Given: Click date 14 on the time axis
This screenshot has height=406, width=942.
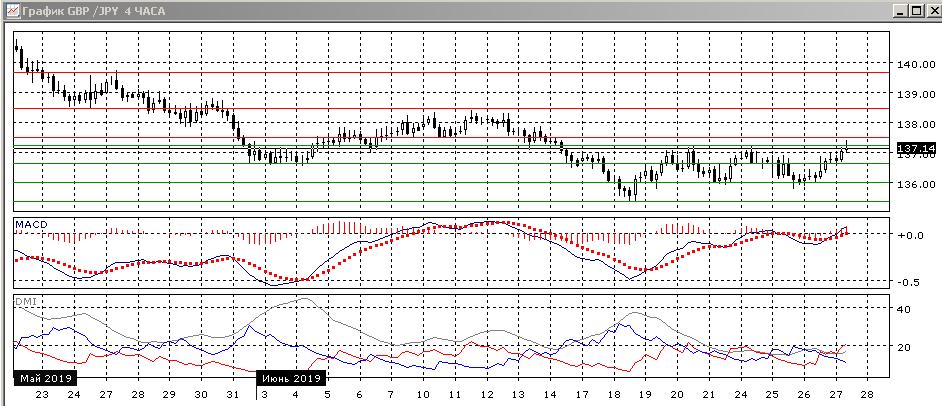Looking at the screenshot, I should click(x=550, y=395).
